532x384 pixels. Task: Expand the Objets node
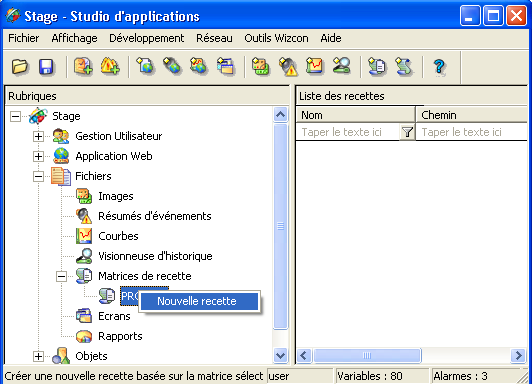[38, 356]
